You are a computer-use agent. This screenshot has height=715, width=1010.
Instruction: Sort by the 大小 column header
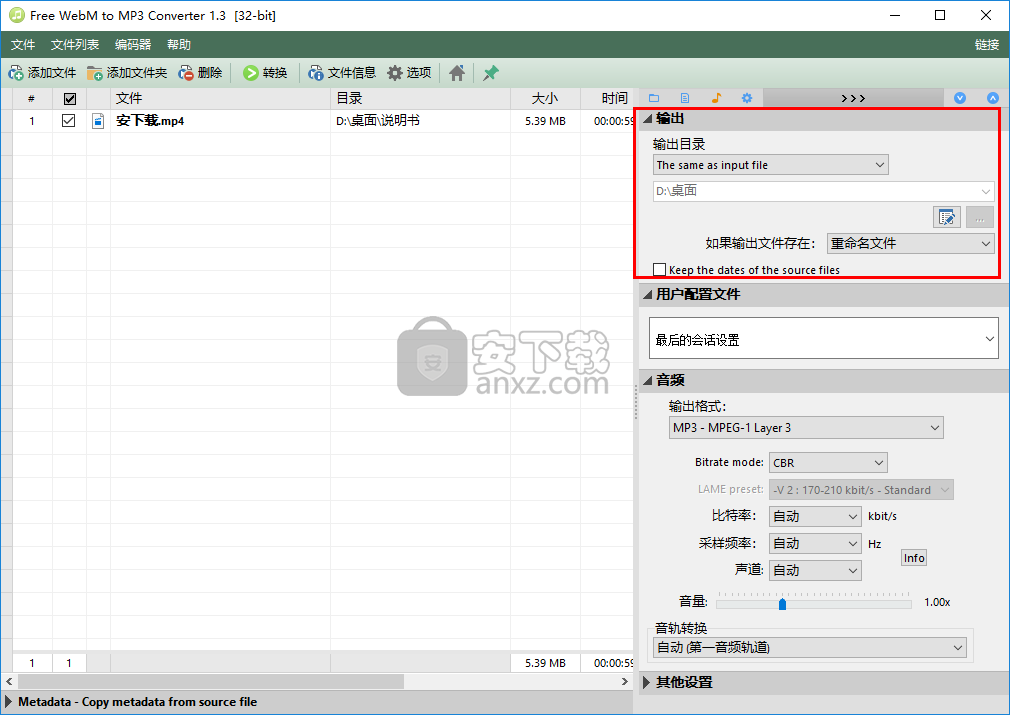click(x=545, y=98)
